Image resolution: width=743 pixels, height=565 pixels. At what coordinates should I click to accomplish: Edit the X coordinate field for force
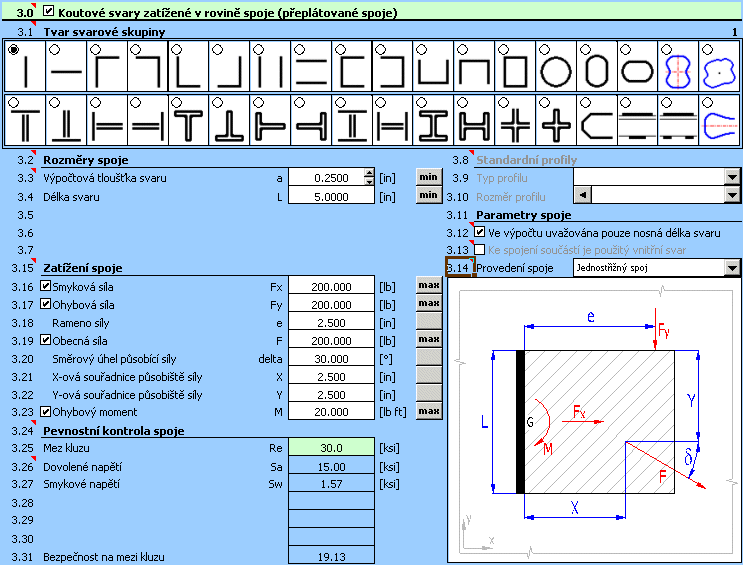point(331,377)
